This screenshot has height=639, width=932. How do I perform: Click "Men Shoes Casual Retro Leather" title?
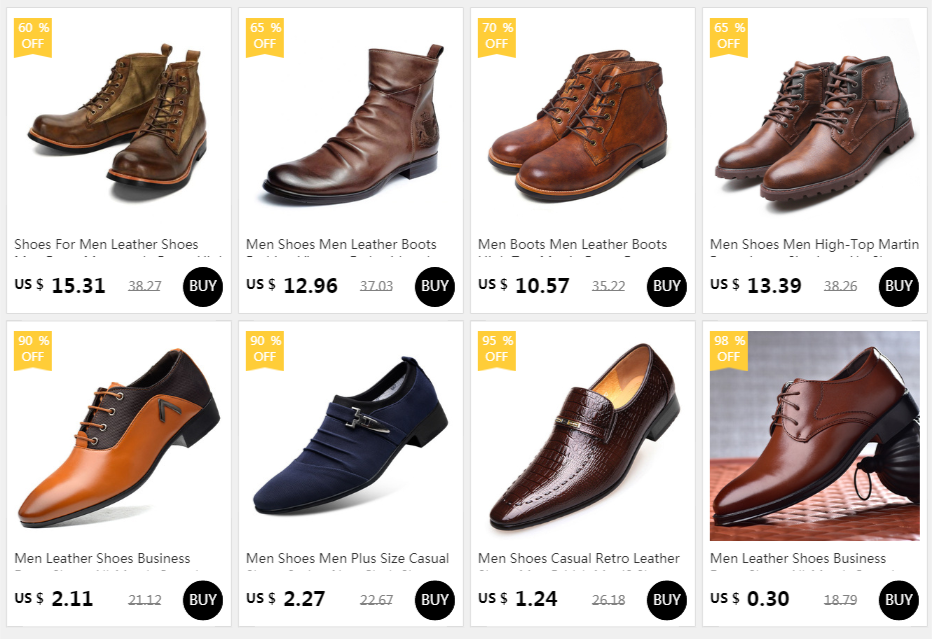pos(578,558)
